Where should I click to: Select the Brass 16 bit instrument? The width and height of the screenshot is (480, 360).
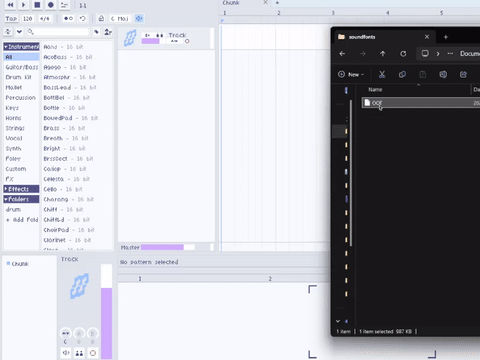77,128
